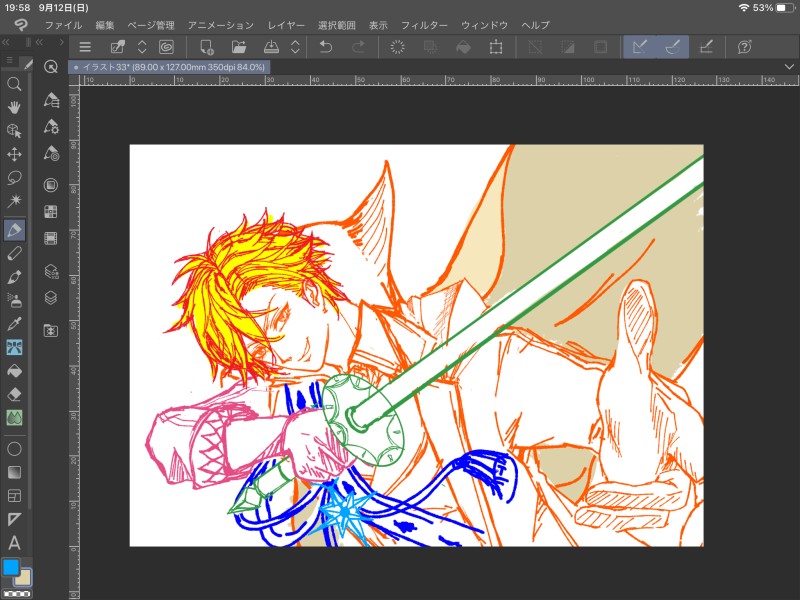
Task: Open the フィルター menu
Action: [424, 24]
